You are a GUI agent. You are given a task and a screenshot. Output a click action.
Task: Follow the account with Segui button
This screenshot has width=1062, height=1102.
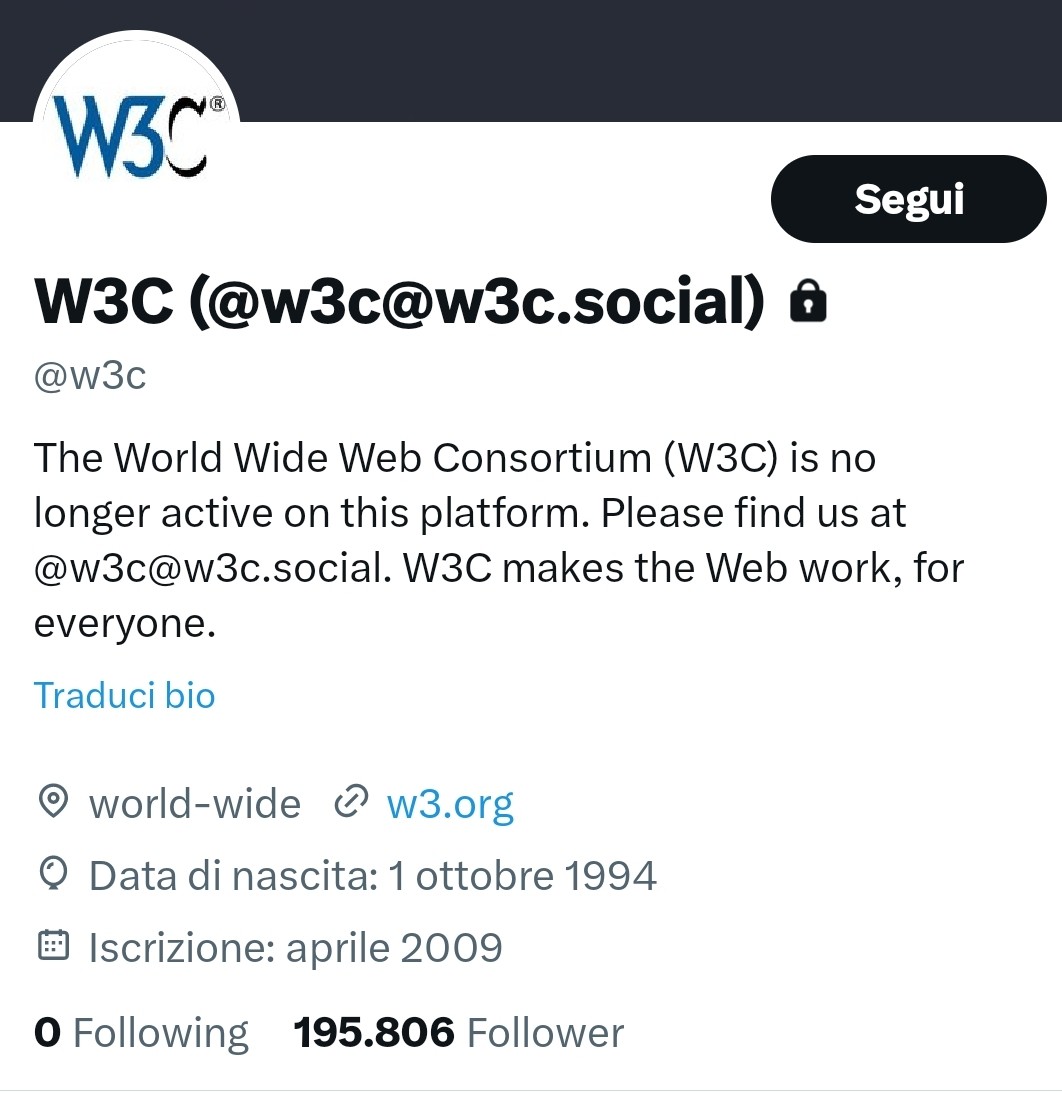coord(908,199)
